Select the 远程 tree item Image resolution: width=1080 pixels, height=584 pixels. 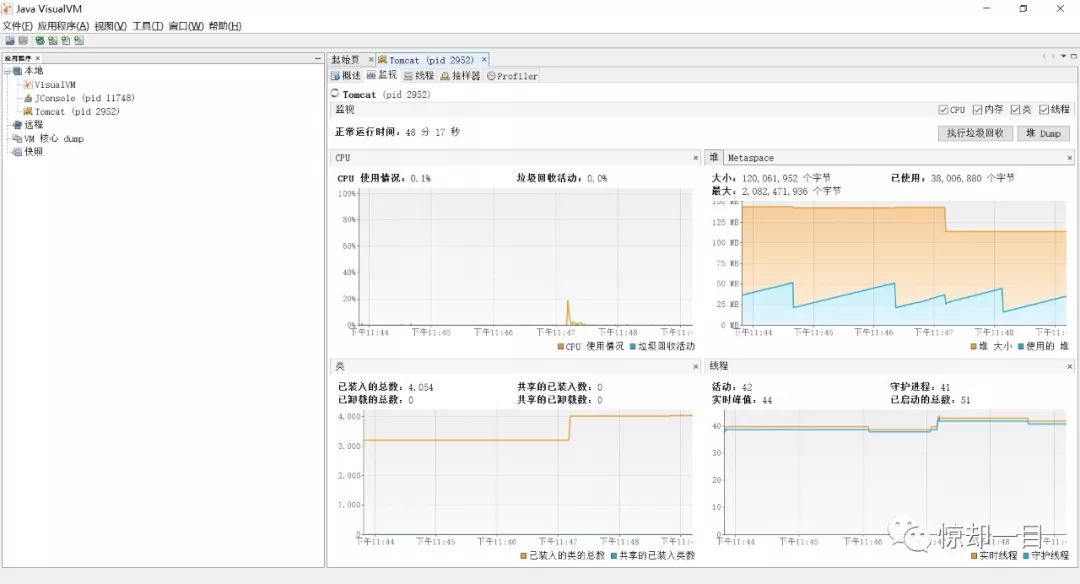click(34, 125)
